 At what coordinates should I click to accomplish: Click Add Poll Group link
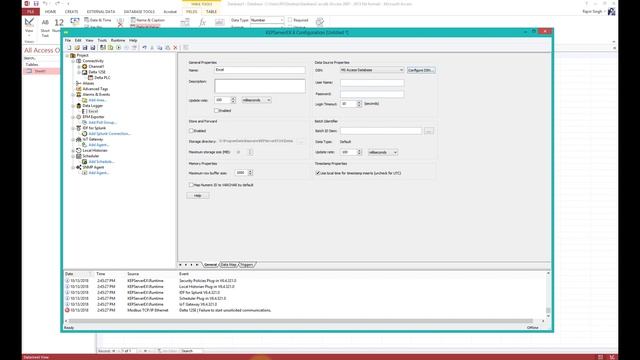(102, 122)
